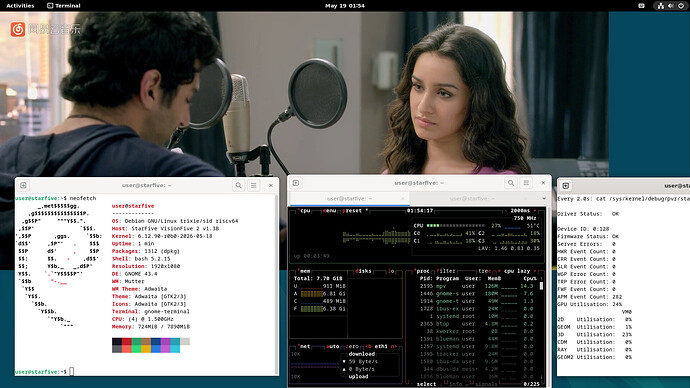Click the new tab icon in the GPU status terminal
Image resolution: width=690 pixels, height=388 pixels.
[566, 186]
